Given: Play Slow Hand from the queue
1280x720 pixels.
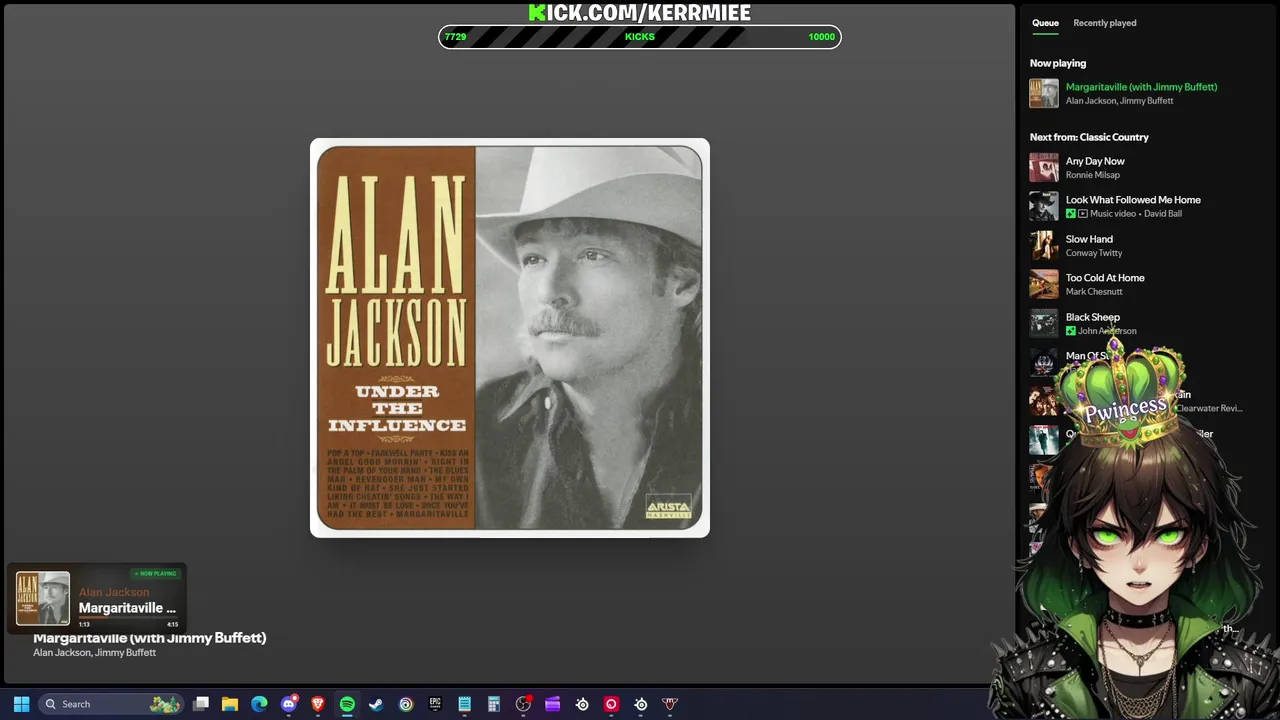Looking at the screenshot, I should coord(1089,239).
